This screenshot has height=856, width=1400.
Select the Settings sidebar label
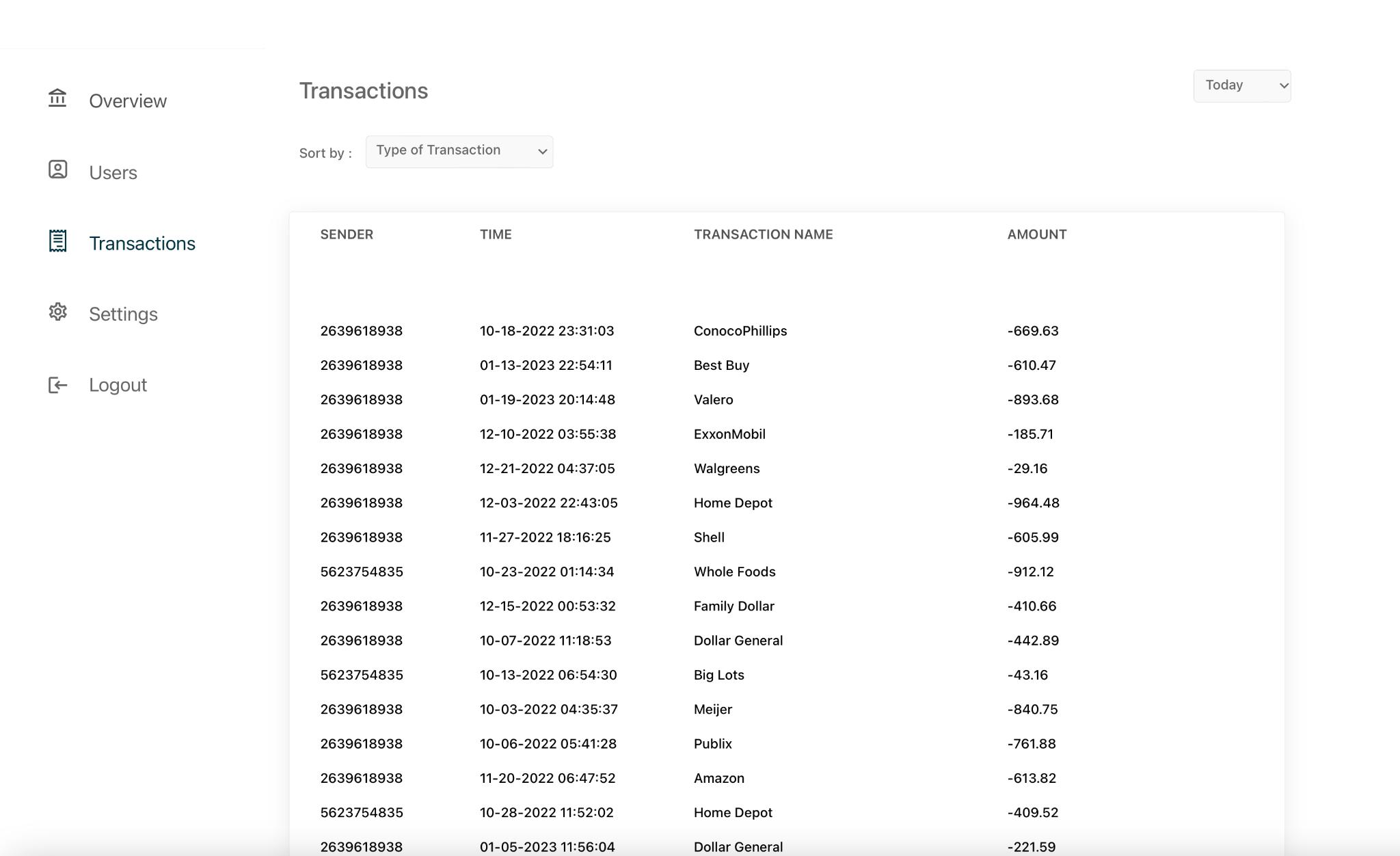(x=123, y=315)
